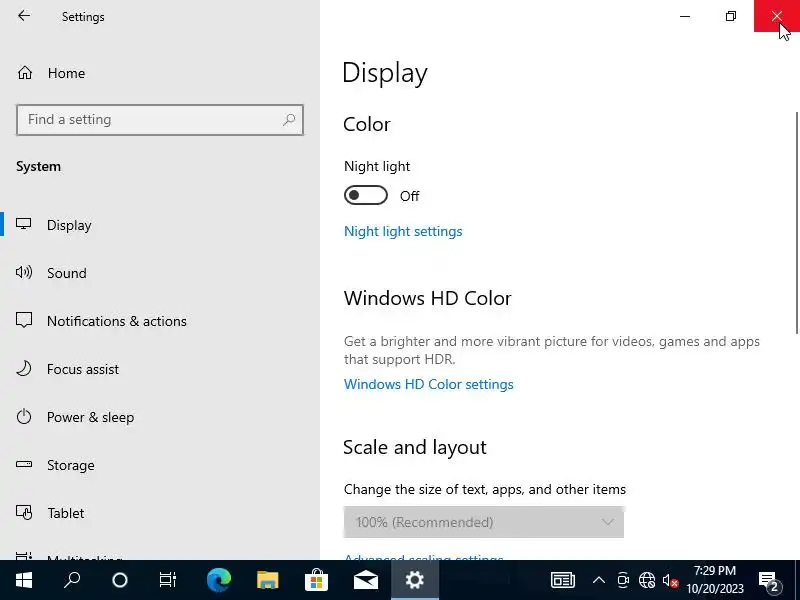Image resolution: width=800 pixels, height=600 pixels.
Task: Launch Microsoft Edge from taskbar
Action: (218, 580)
